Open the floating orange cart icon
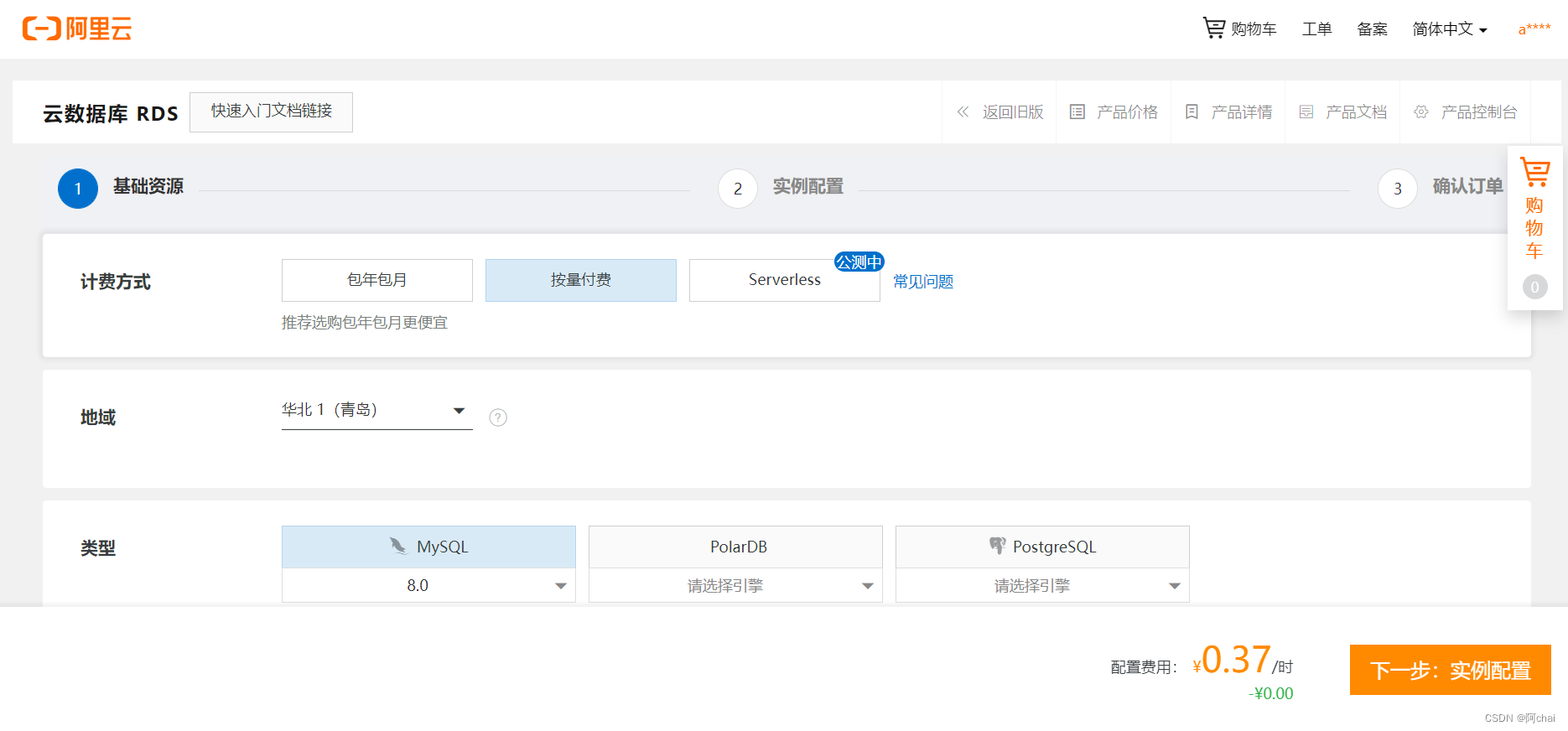 coord(1534,172)
